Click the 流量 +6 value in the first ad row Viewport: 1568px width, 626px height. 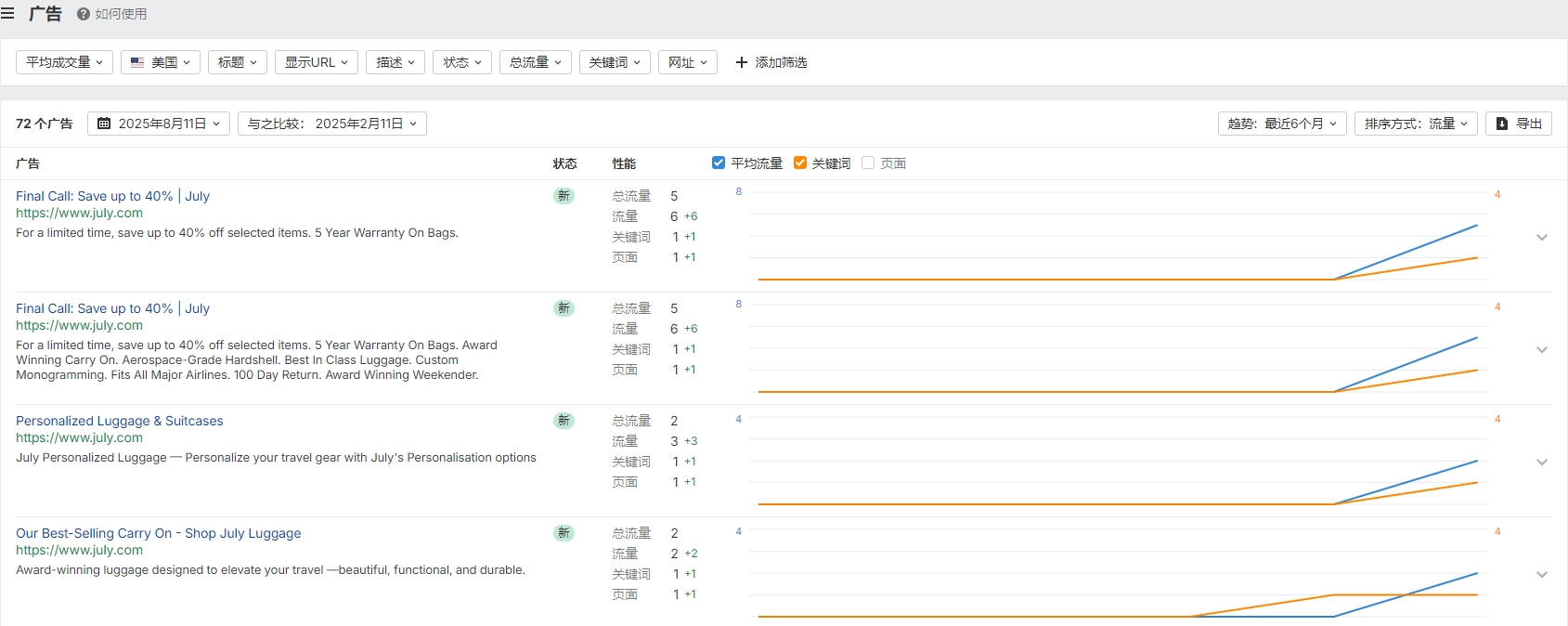pyautogui.click(x=683, y=216)
